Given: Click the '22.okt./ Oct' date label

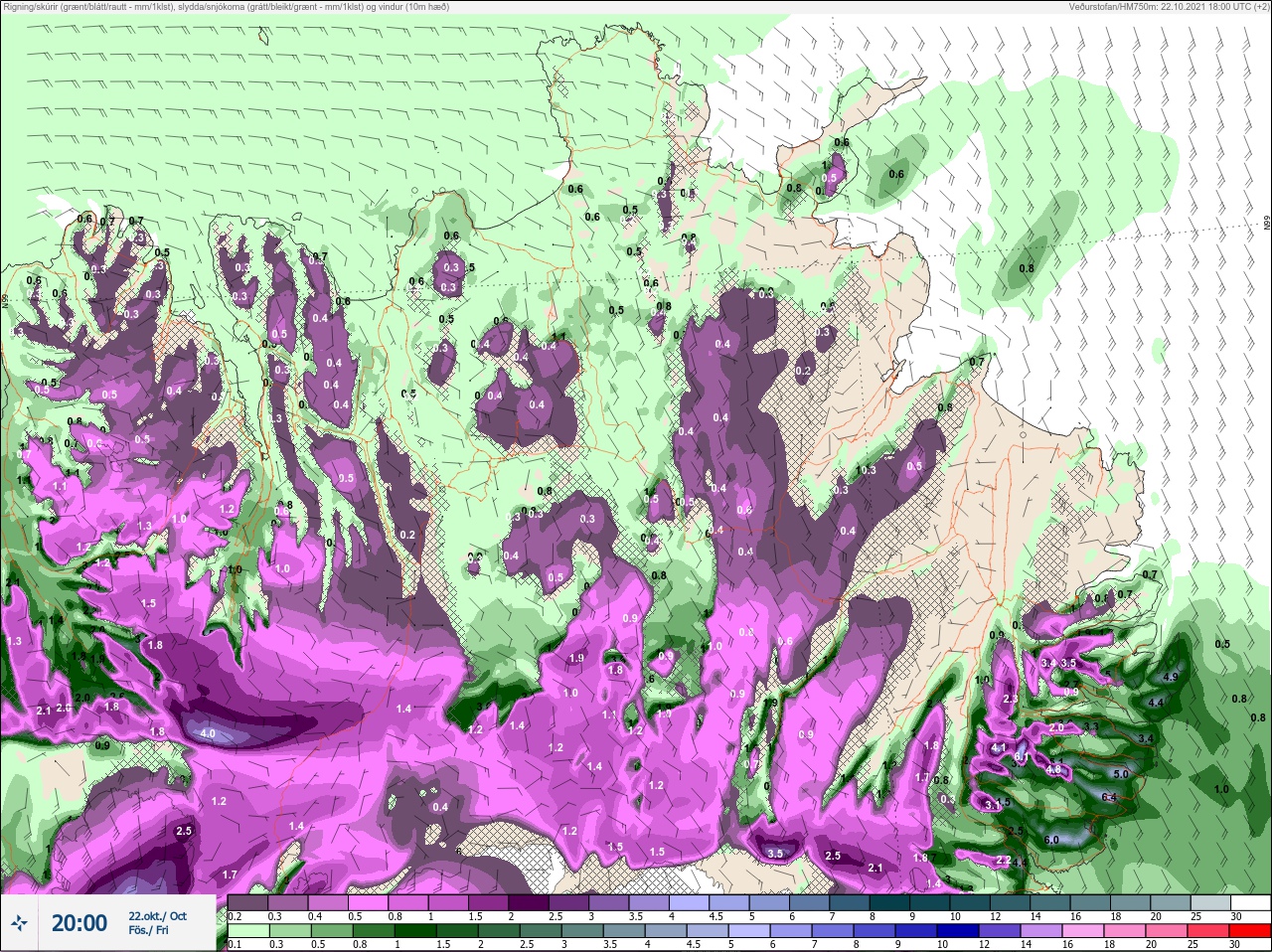Looking at the screenshot, I should (157, 916).
